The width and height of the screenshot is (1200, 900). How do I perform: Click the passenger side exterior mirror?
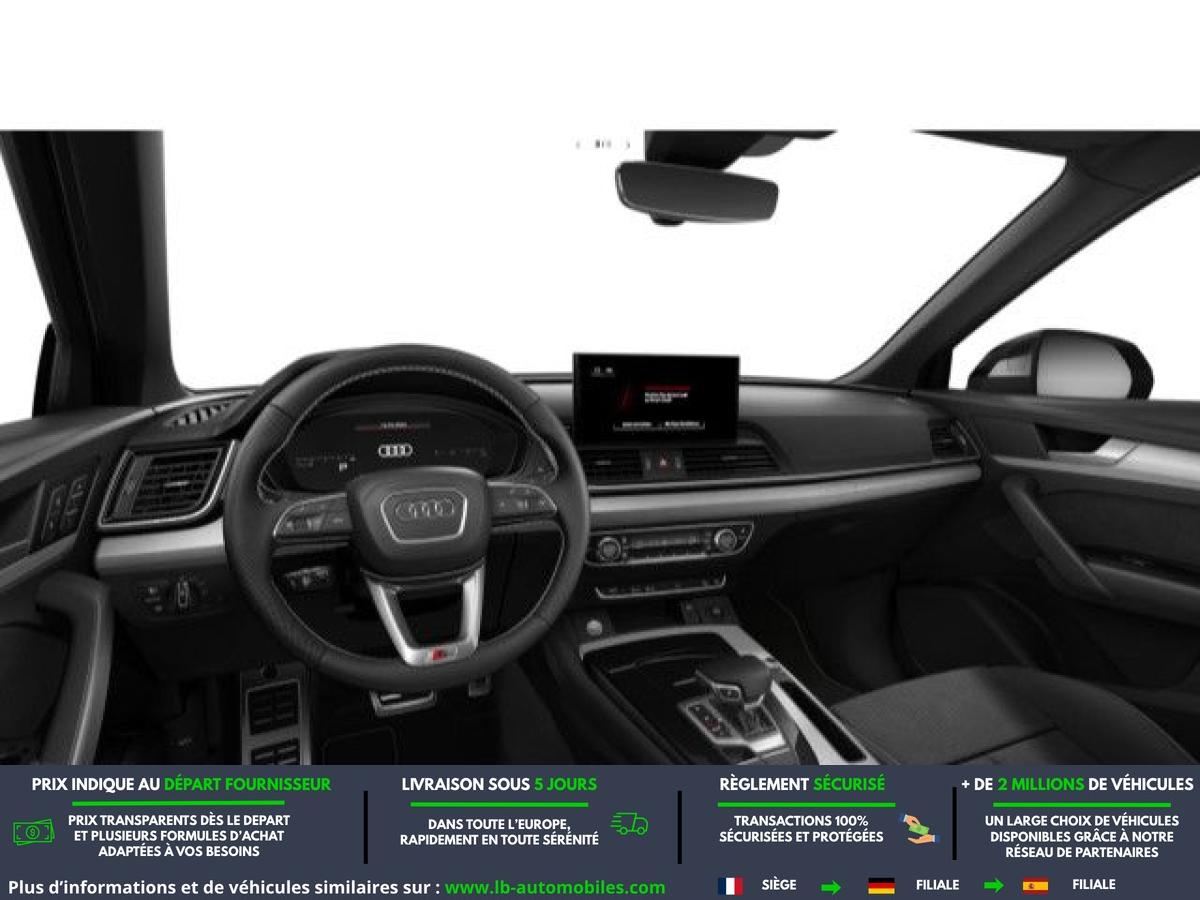(x=1062, y=366)
